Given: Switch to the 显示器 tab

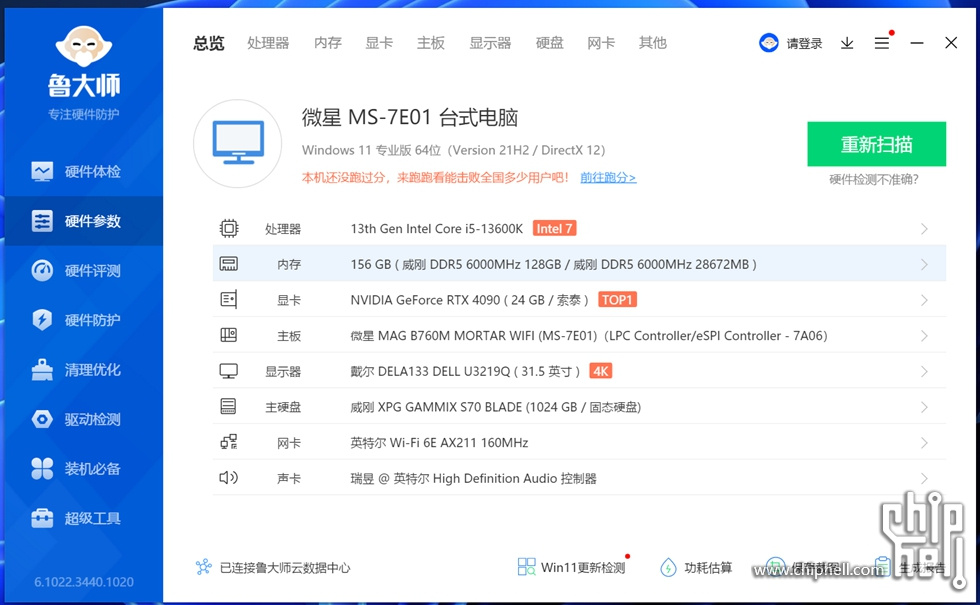Looking at the screenshot, I should point(490,43).
